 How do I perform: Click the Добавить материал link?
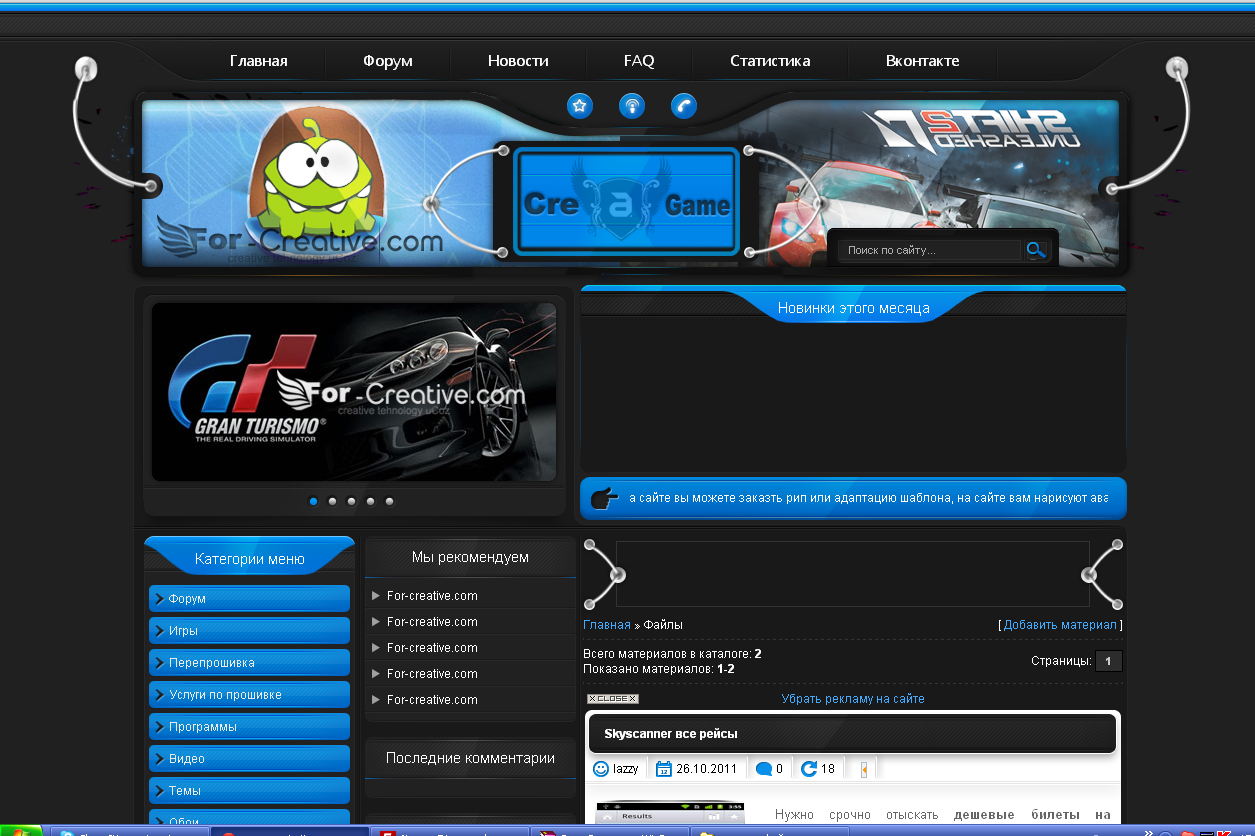(1060, 625)
